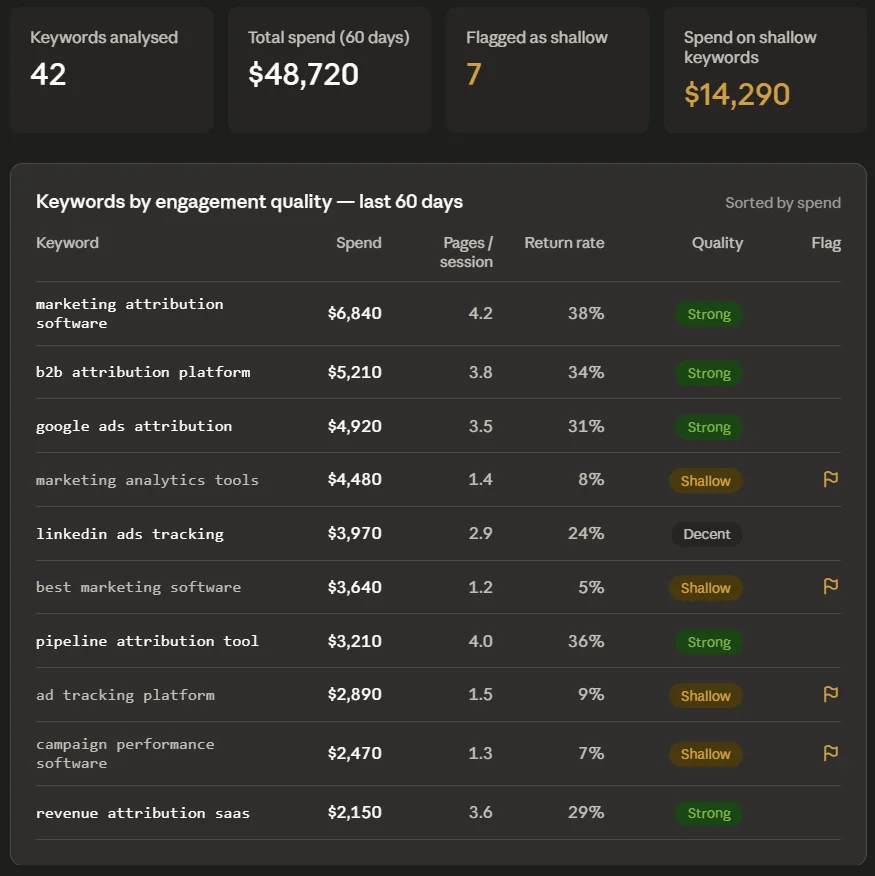
Task: Click the table title Keywords by engagement quality
Action: (x=249, y=202)
